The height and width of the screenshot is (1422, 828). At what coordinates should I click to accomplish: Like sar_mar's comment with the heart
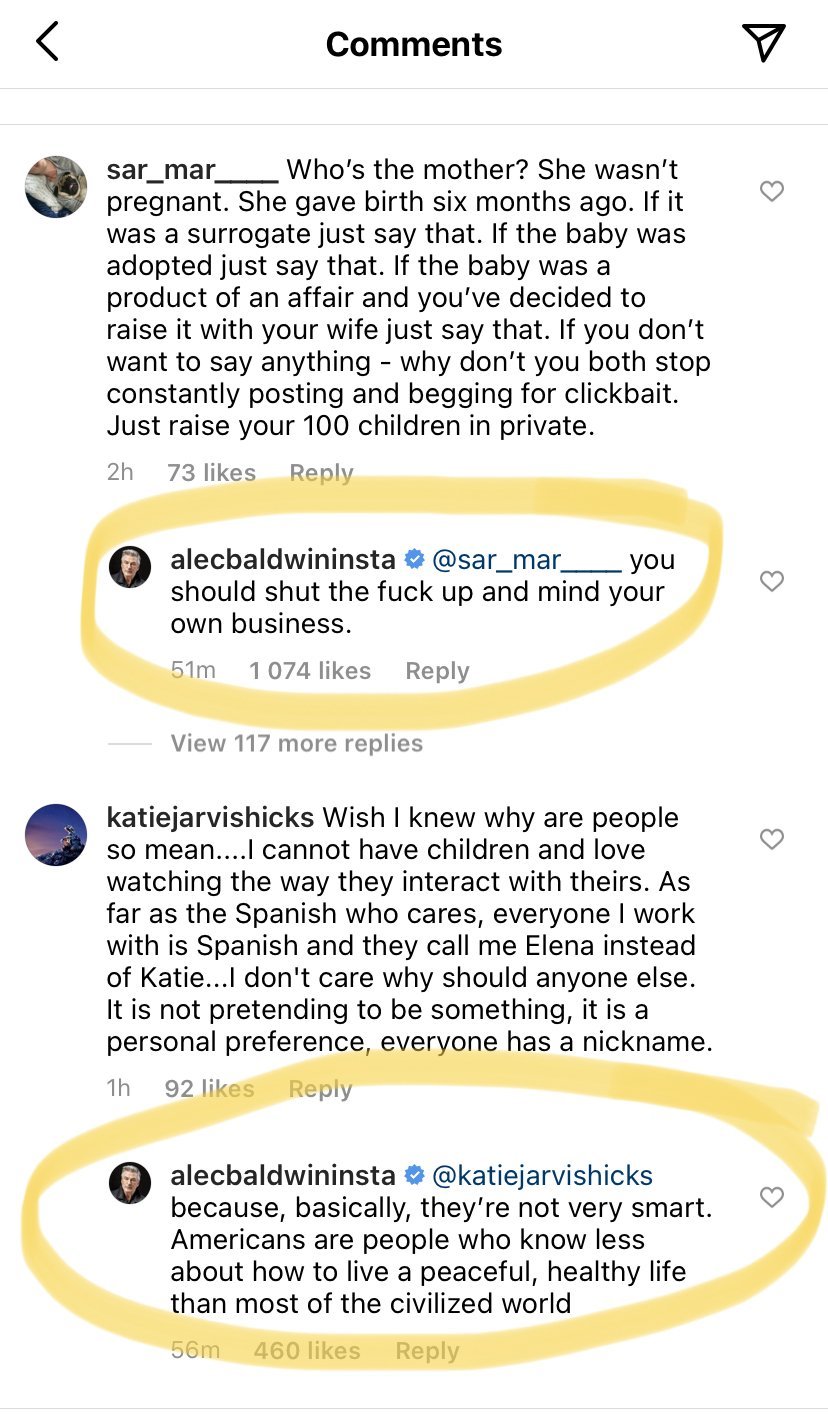[771, 191]
